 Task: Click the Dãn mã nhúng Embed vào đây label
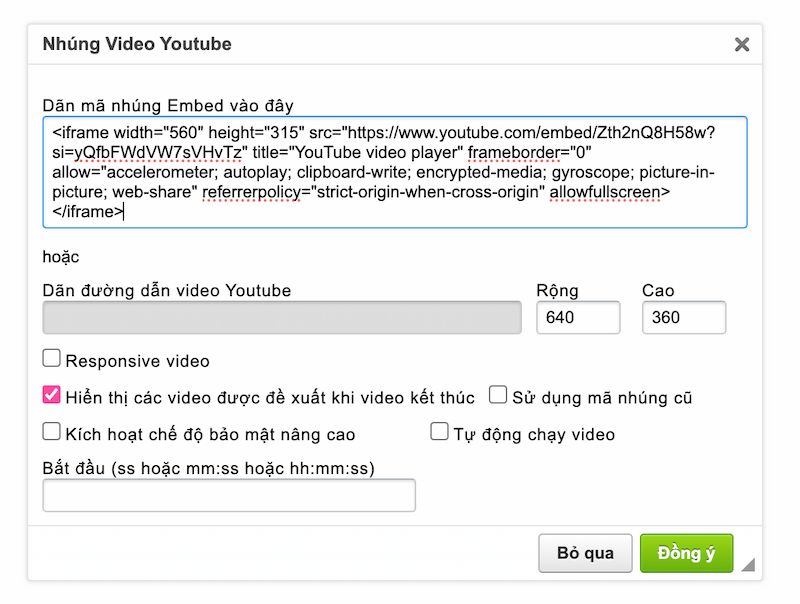coord(168,105)
